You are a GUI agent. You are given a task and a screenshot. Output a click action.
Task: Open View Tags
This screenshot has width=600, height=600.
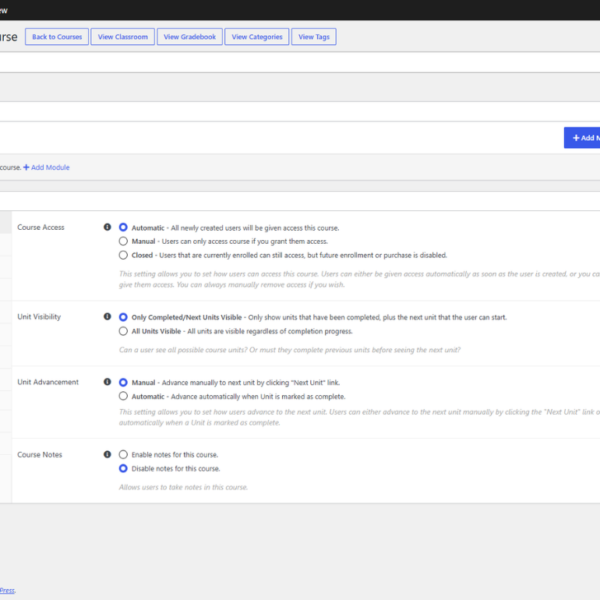[x=314, y=37]
